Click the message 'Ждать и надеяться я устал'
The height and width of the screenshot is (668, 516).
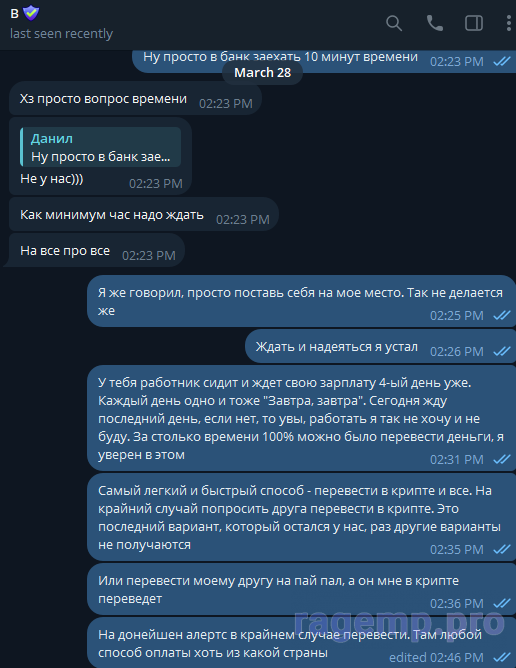pos(380,346)
